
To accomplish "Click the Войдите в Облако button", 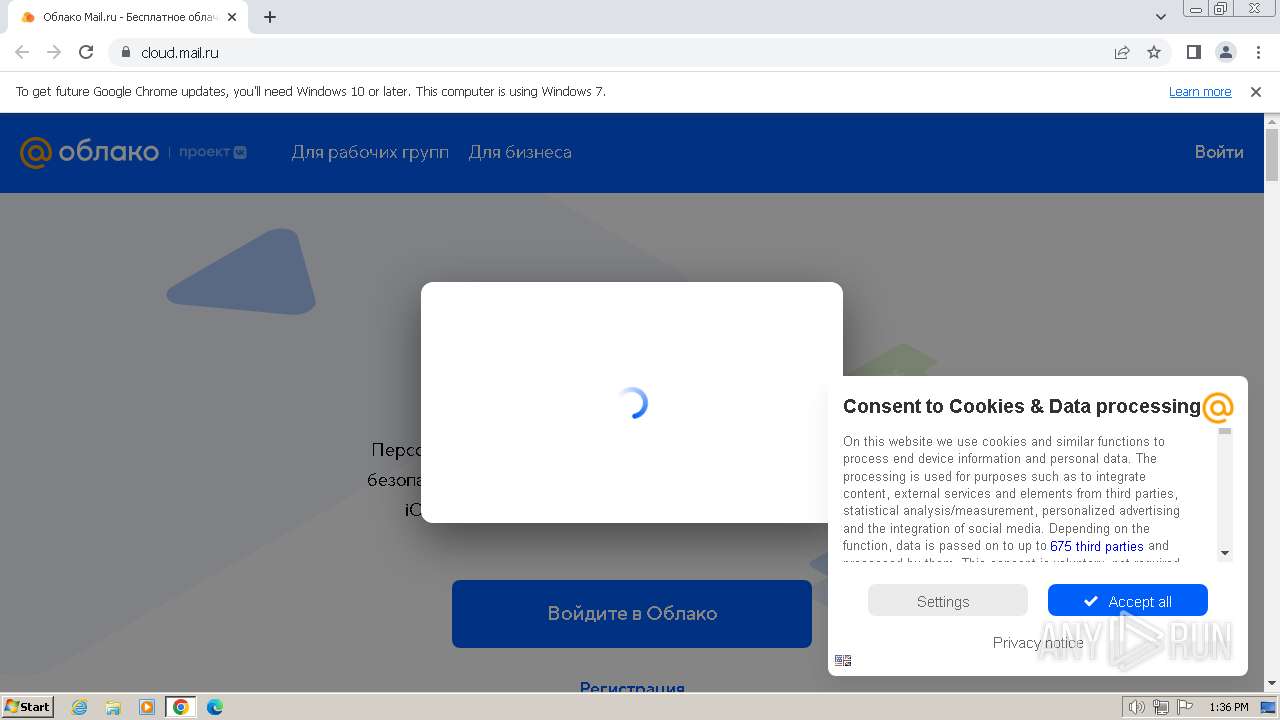I will [632, 613].
